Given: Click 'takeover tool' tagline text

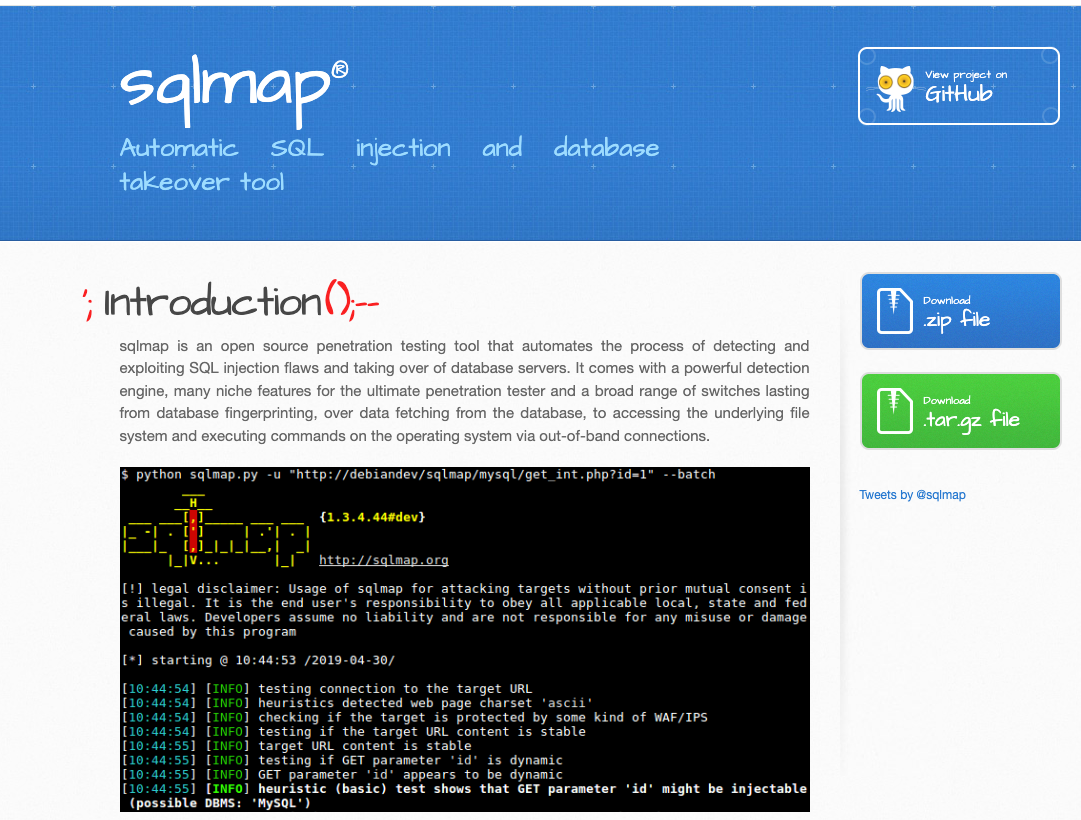Looking at the screenshot, I should tap(201, 182).
